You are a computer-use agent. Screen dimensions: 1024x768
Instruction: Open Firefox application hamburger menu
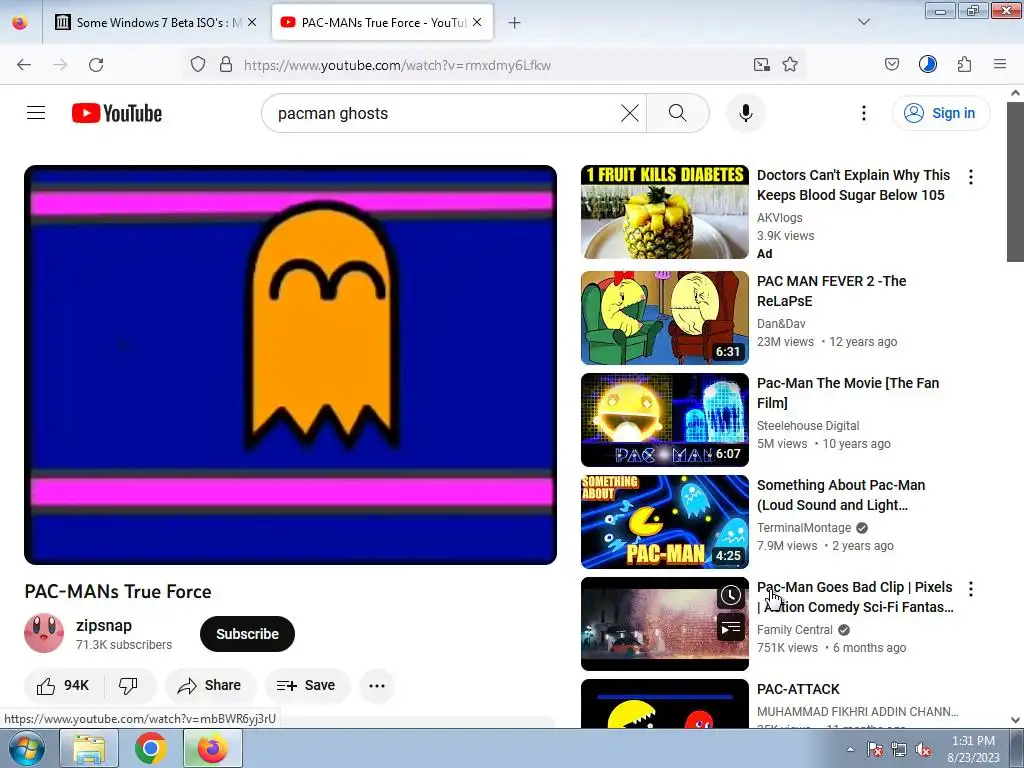(1000, 65)
